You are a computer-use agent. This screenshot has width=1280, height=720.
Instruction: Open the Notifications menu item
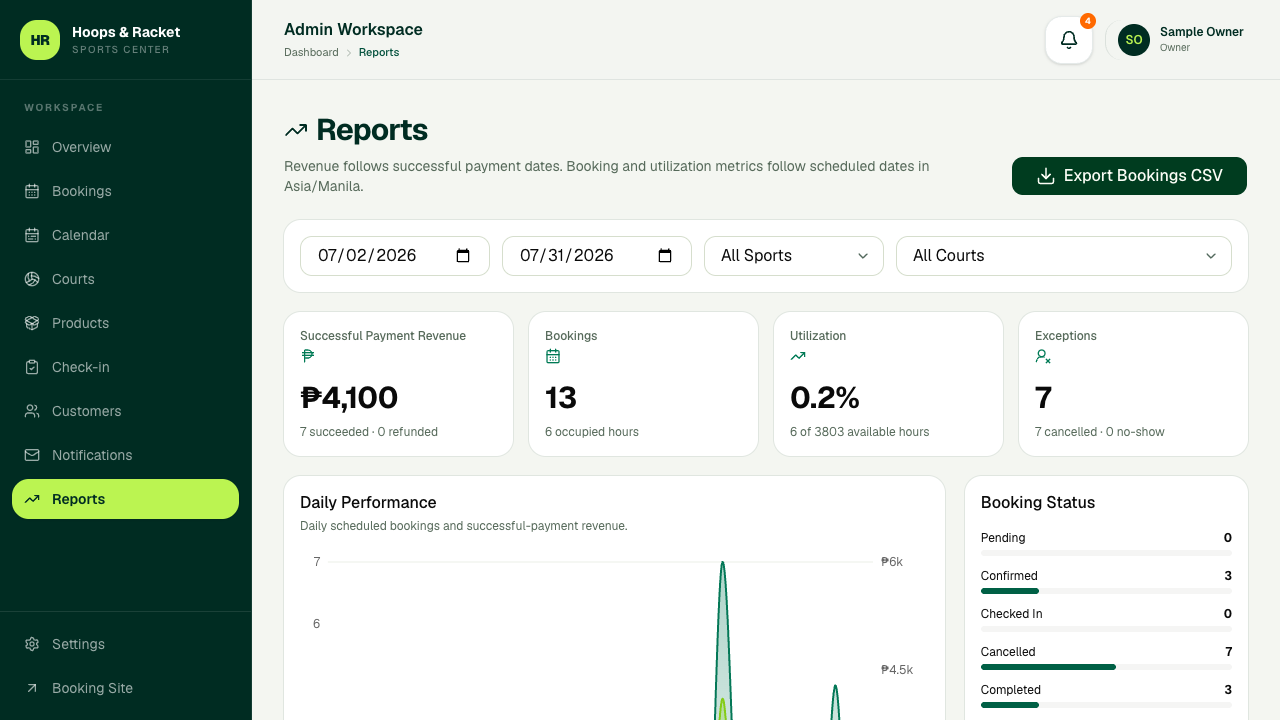click(125, 455)
